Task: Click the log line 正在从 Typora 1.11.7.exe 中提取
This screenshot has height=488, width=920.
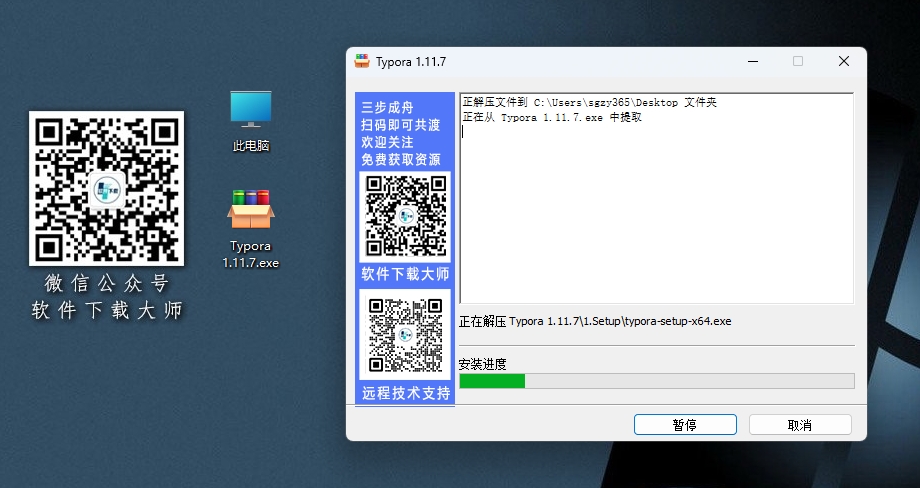Action: (552, 117)
